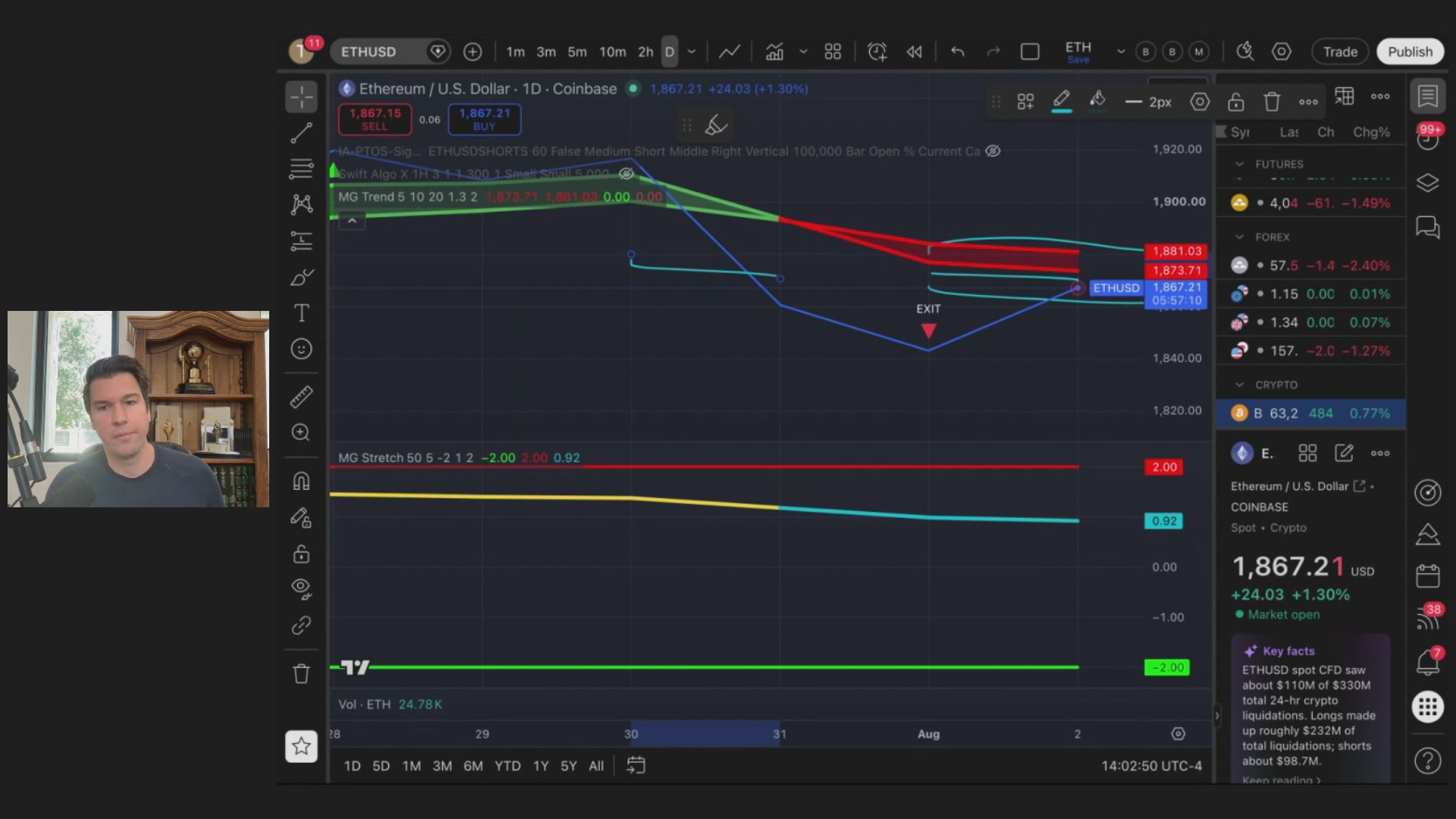Collapse the indicator legend chevron
Image resolution: width=1456 pixels, height=819 pixels.
(352, 221)
